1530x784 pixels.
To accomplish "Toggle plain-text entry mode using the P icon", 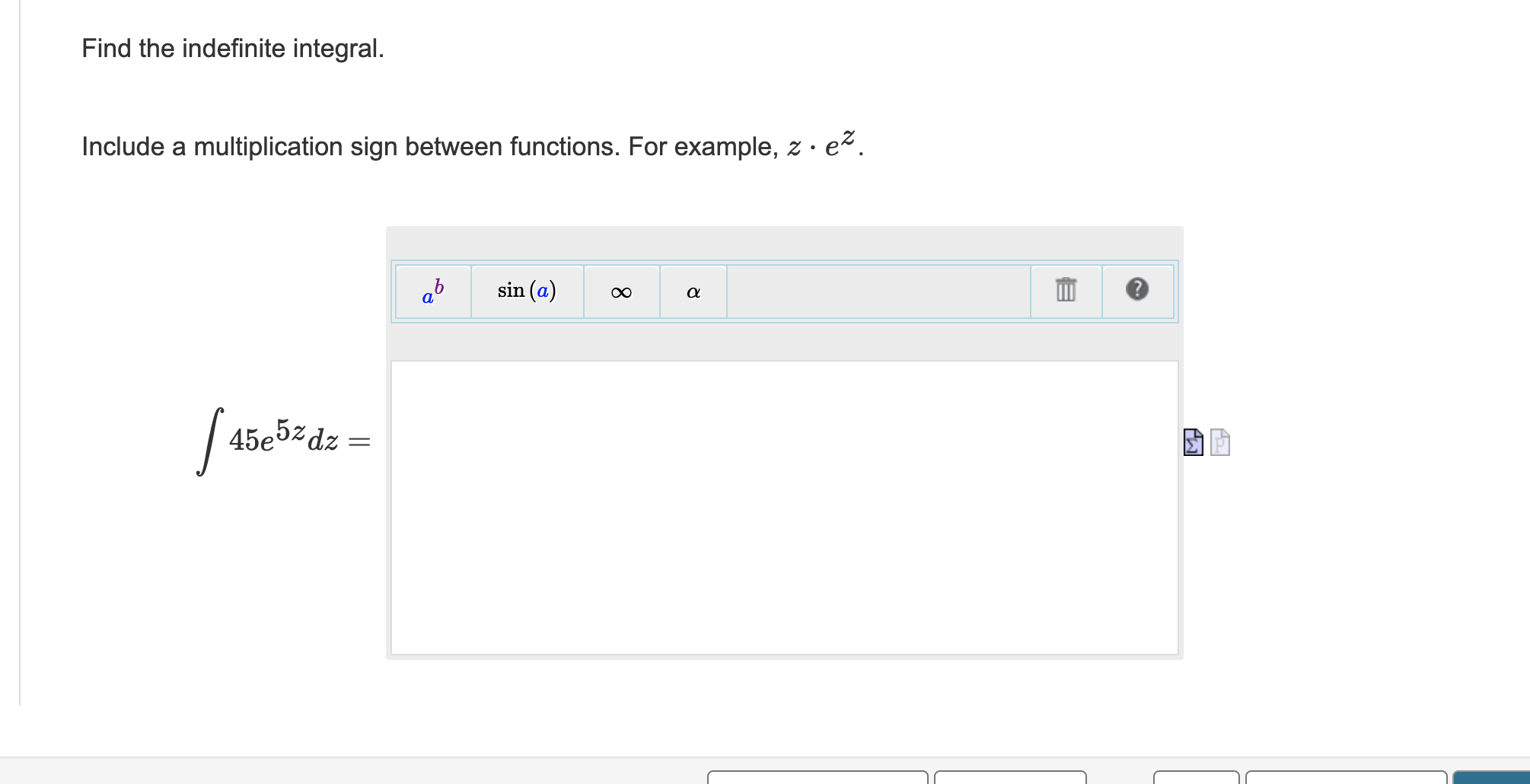I will 1220,443.
